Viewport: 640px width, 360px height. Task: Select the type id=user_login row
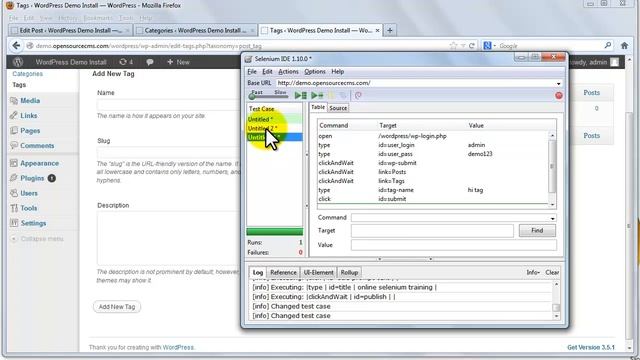pyautogui.click(x=433, y=145)
